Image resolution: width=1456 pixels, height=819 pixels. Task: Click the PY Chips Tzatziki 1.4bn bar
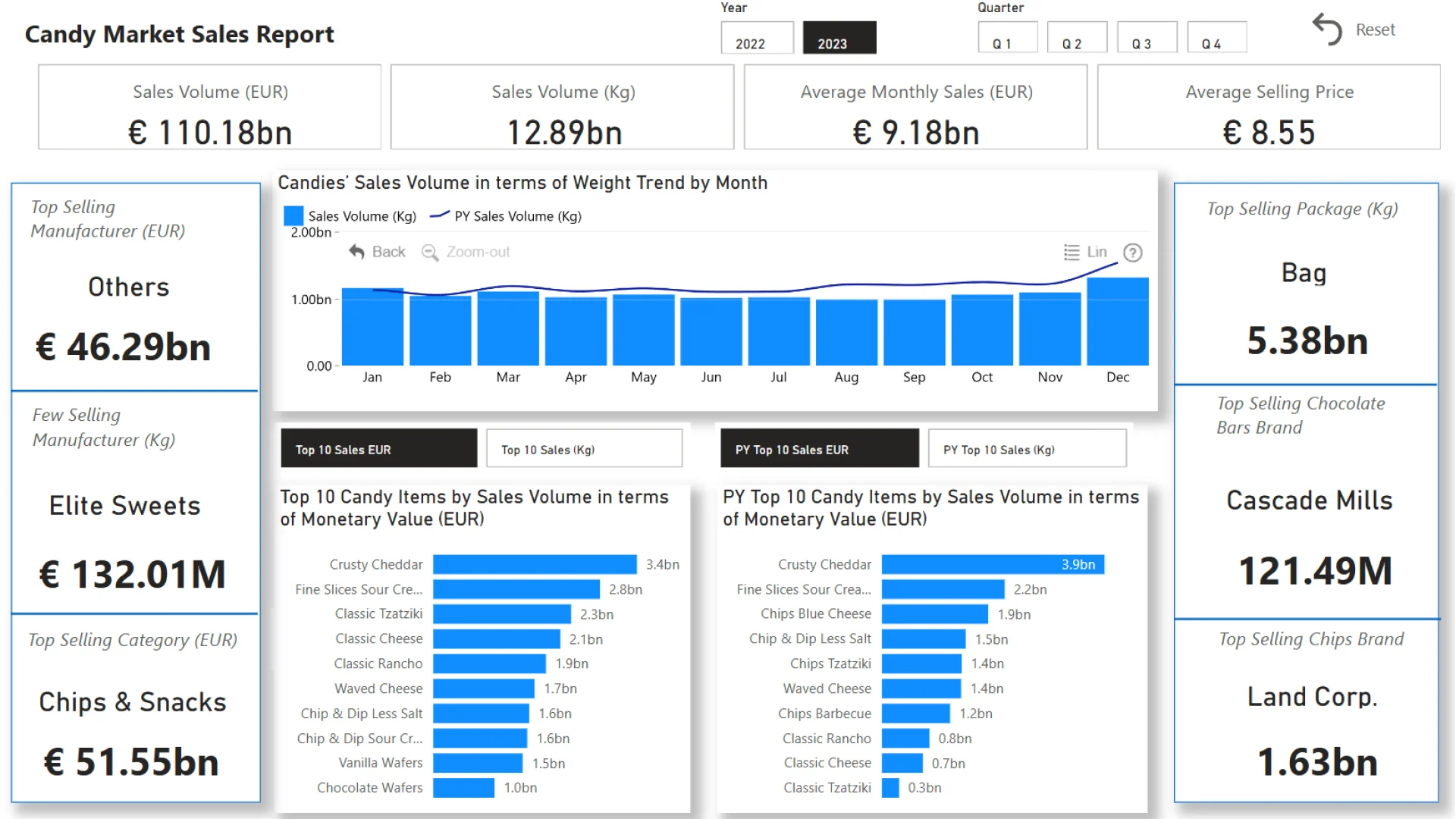click(x=921, y=664)
